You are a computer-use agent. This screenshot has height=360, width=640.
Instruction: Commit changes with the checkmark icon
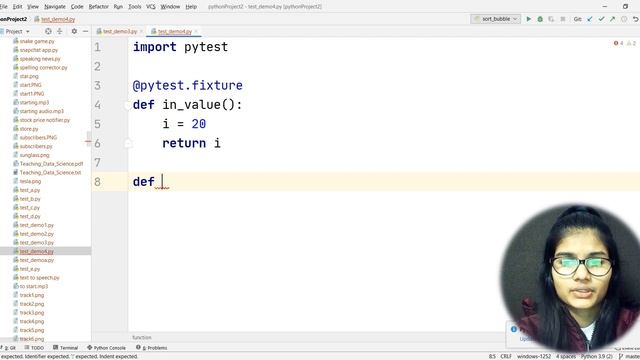[601, 19]
